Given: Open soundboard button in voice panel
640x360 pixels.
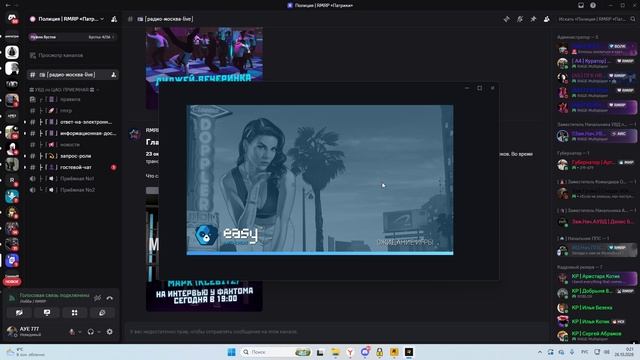Looking at the screenshot, I should point(102,313).
